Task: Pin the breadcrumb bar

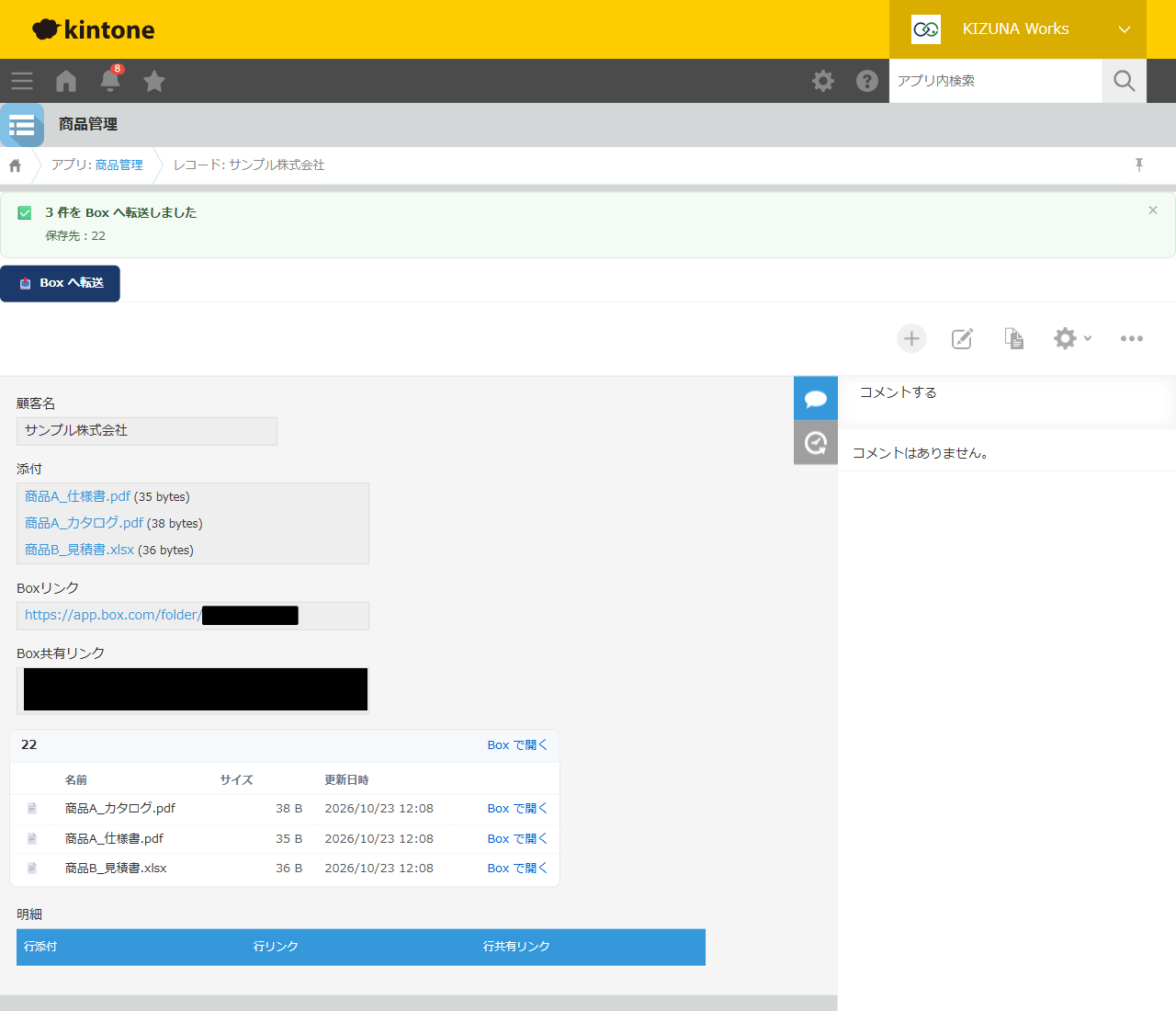Action: [x=1139, y=165]
